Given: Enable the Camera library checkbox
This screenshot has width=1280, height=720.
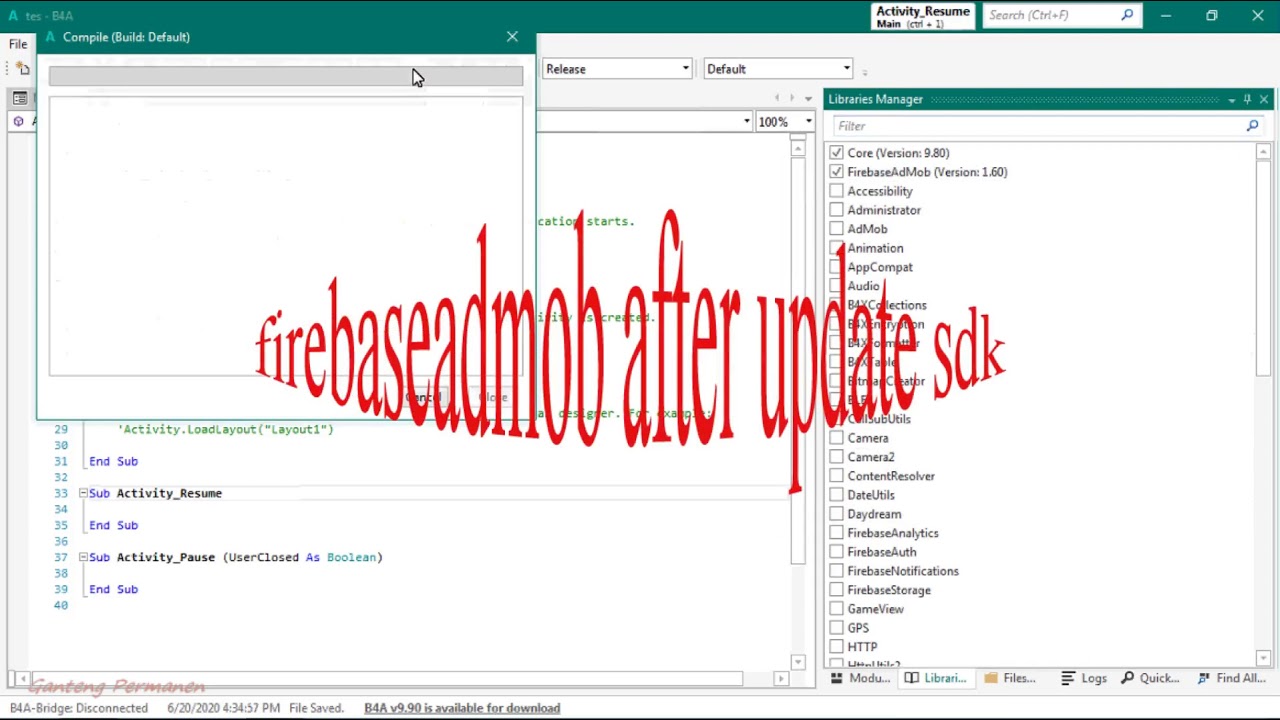Looking at the screenshot, I should (x=836, y=438).
